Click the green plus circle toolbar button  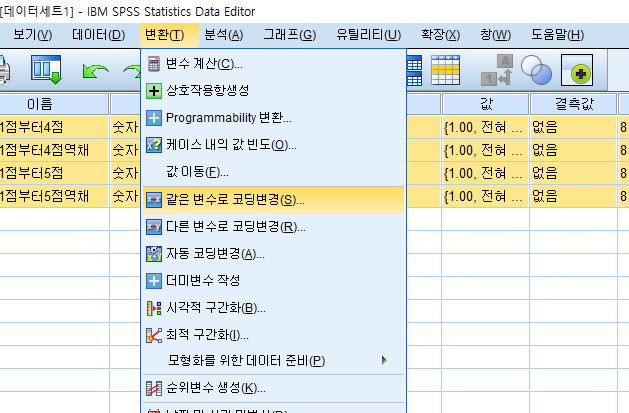[577, 71]
